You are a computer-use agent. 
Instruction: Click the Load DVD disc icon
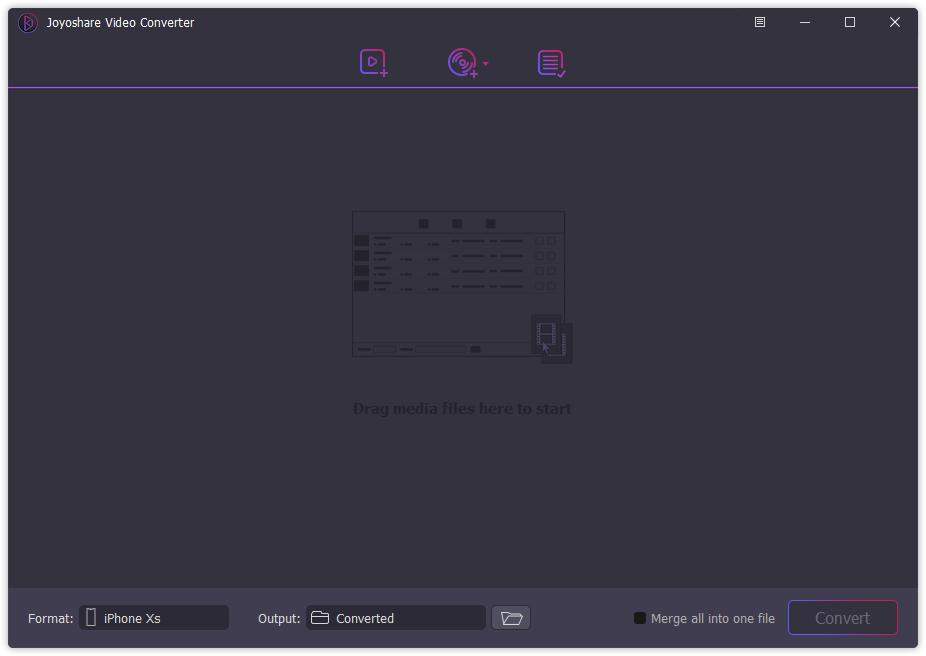(462, 61)
